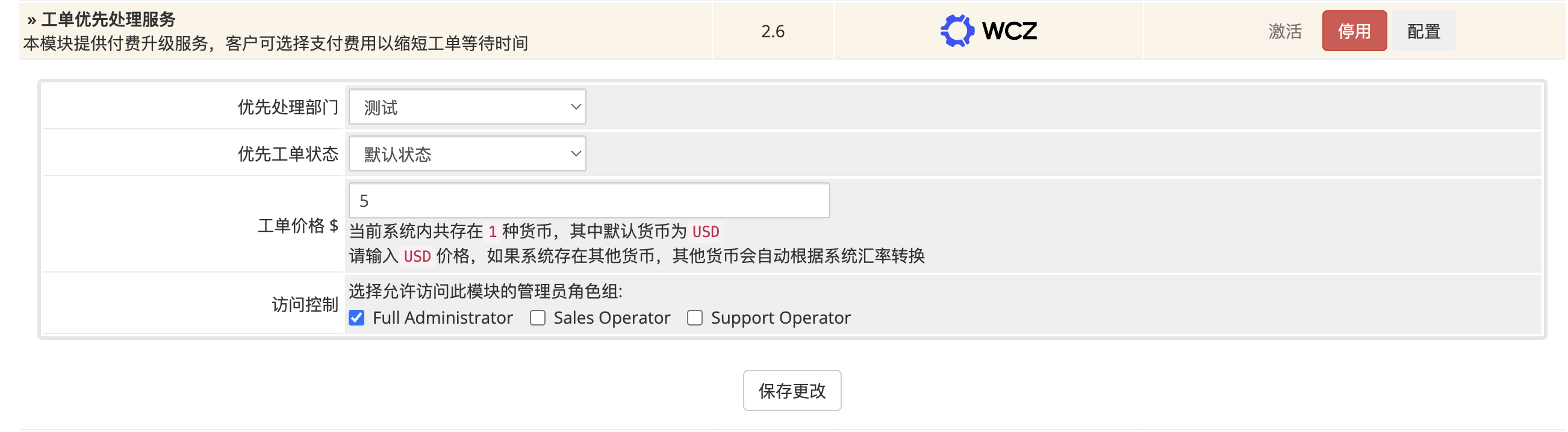This screenshot has width=1568, height=432.
Task: Click the 访问控制 row label
Action: click(x=304, y=304)
